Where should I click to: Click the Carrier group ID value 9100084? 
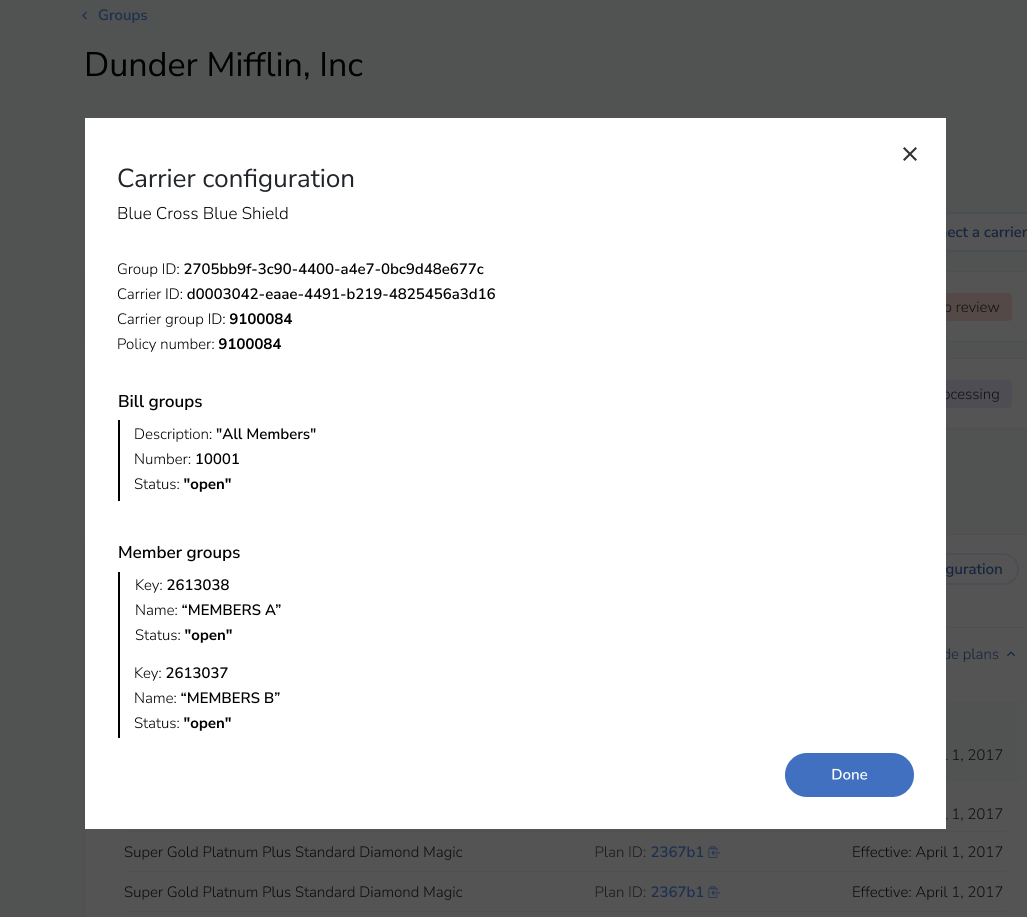pos(261,319)
